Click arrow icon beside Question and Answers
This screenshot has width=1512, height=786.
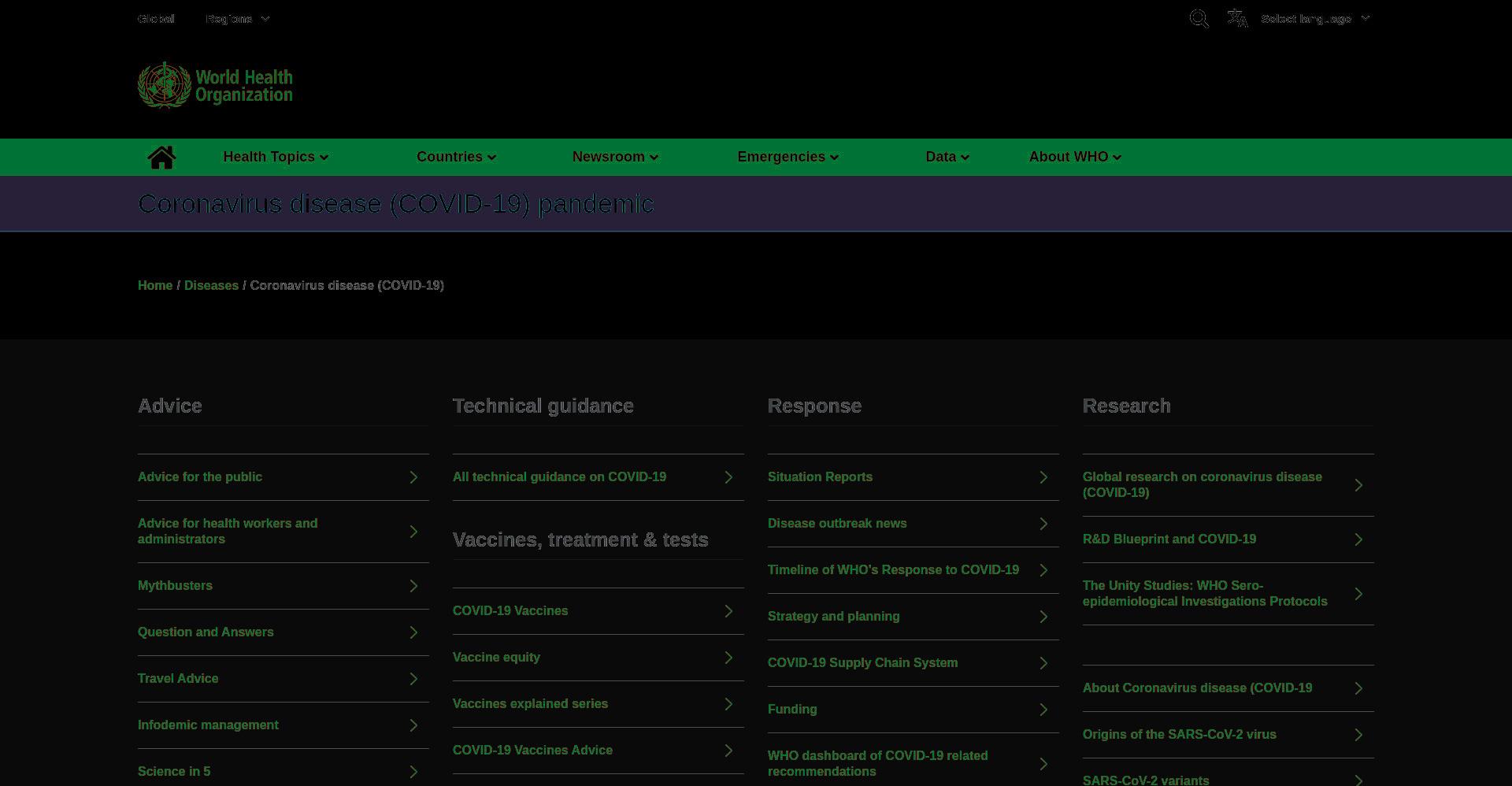413,632
